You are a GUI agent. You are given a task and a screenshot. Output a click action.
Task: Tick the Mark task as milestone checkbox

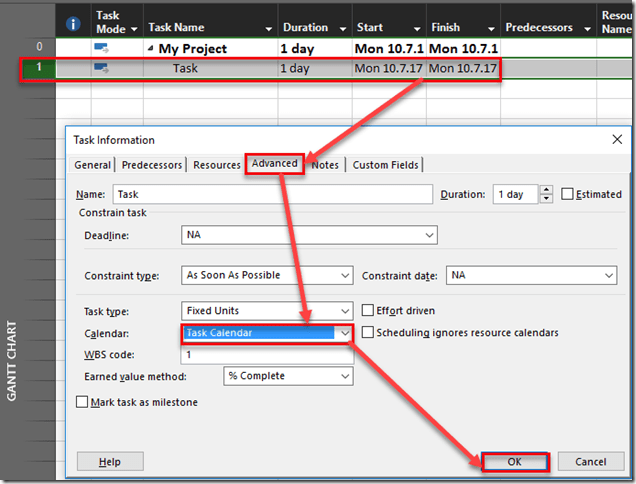83,402
